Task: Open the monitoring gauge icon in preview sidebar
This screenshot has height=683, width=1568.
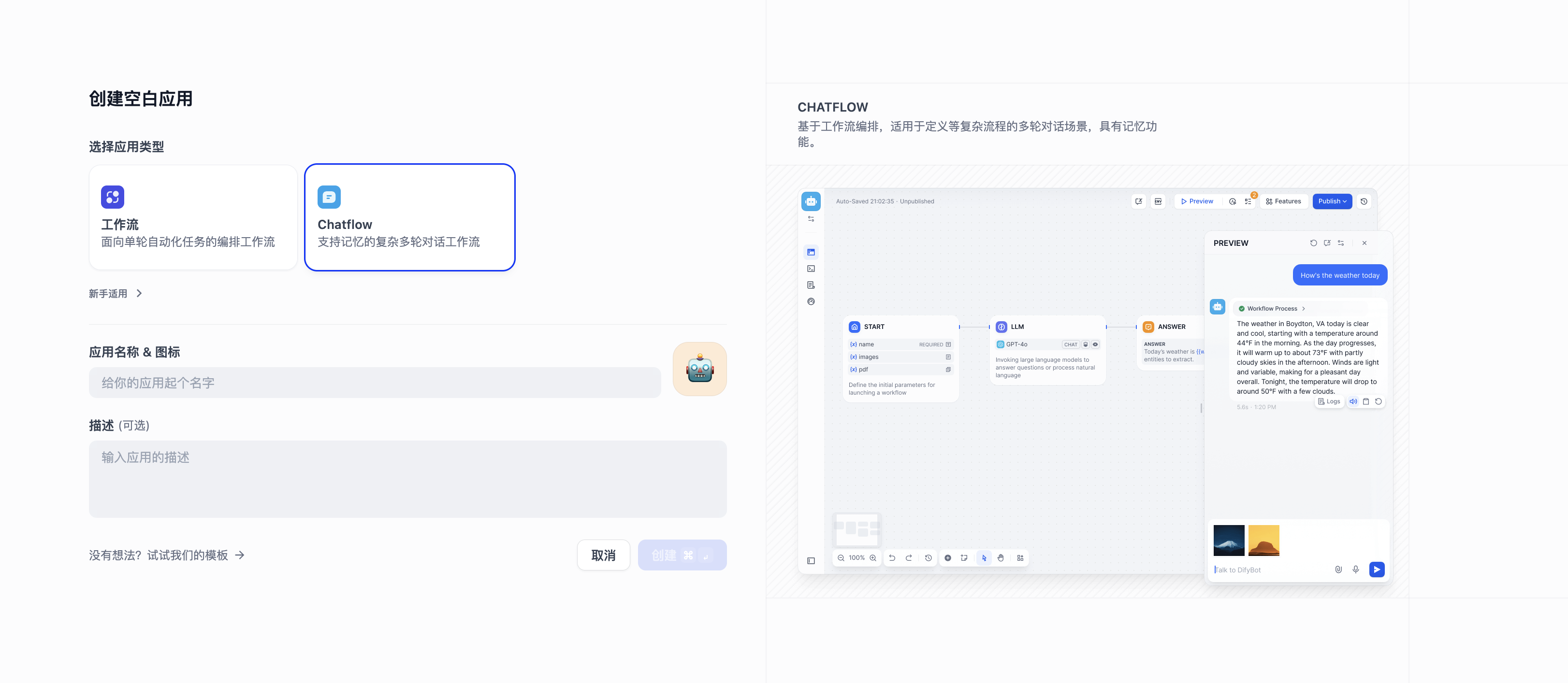Action: 811,302
